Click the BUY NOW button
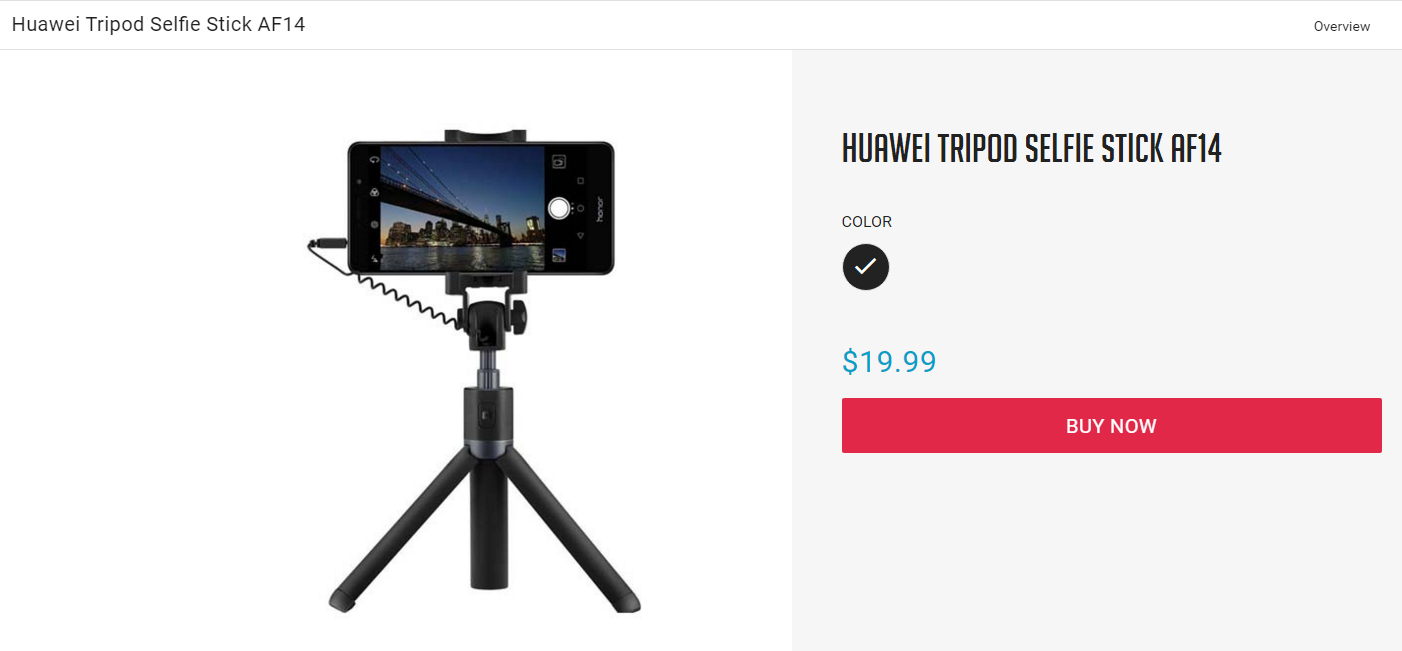This screenshot has width=1402, height=651. [x=1112, y=426]
